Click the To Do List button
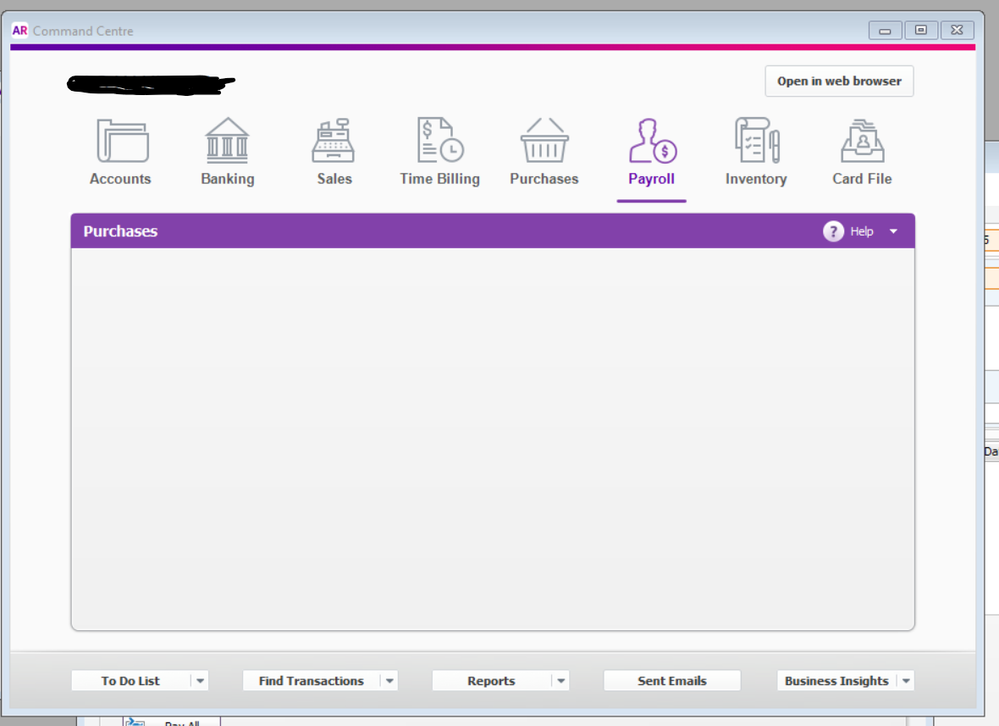 (x=130, y=681)
